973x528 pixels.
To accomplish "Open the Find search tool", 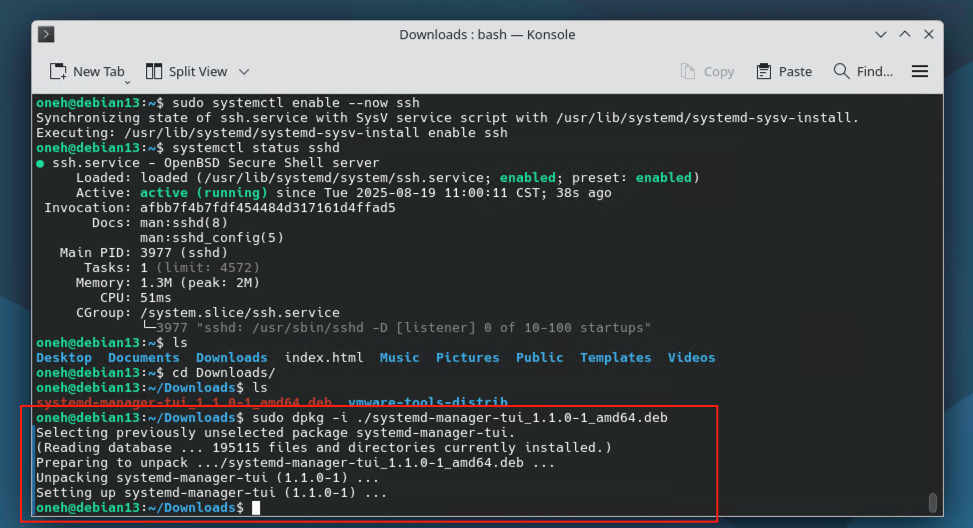I will click(863, 71).
